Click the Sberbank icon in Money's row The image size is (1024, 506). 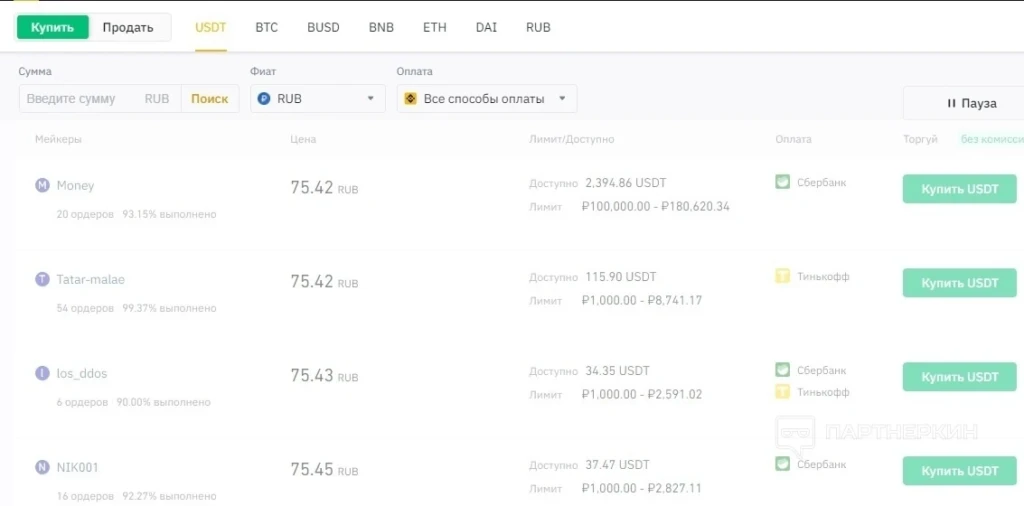coord(783,182)
